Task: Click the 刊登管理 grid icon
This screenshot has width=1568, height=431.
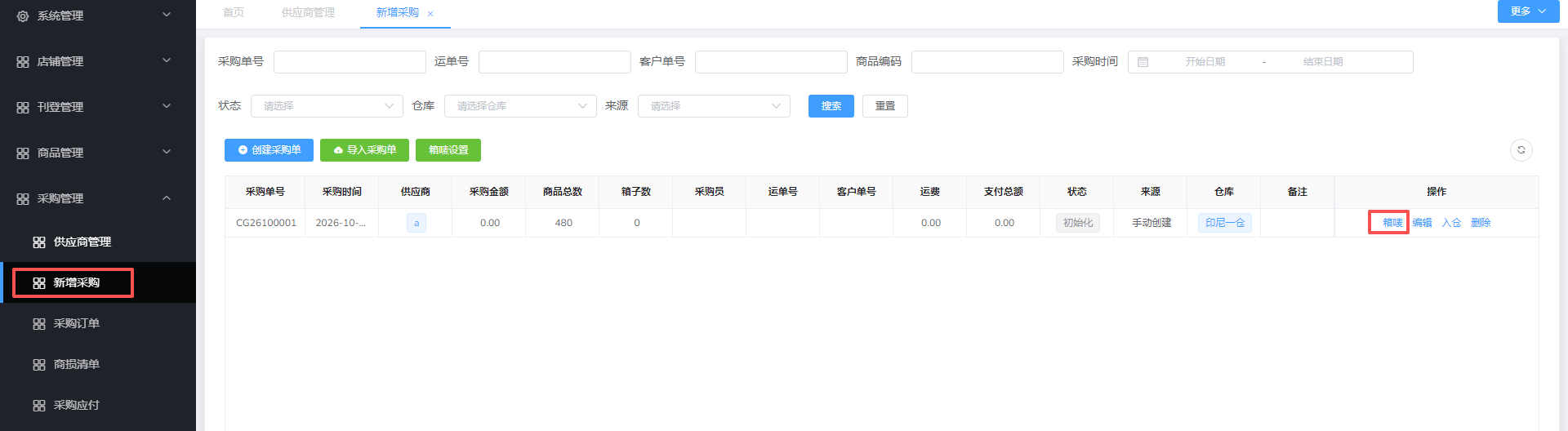Action: click(23, 107)
